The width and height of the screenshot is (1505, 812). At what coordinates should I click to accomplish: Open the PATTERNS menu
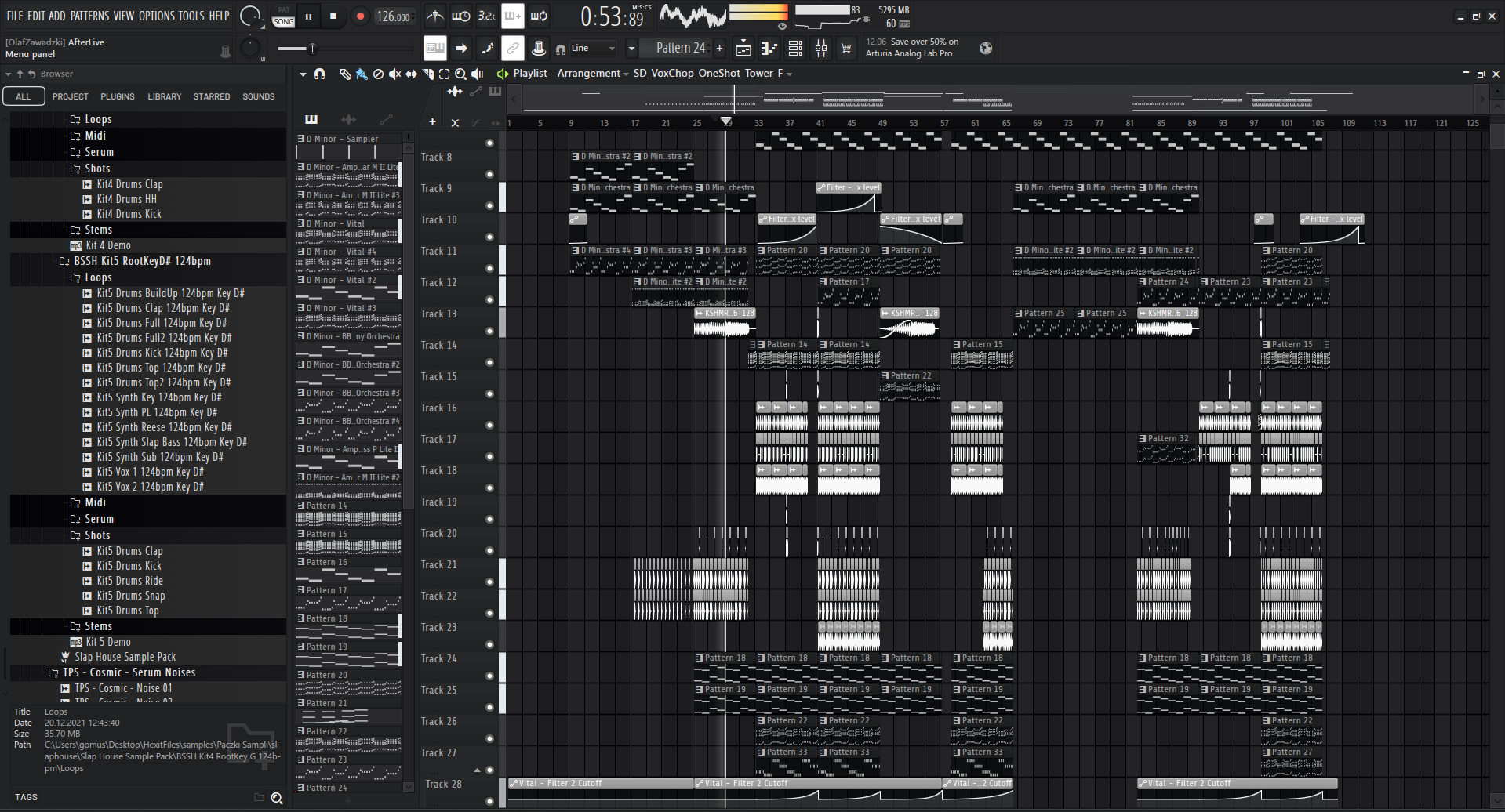click(x=89, y=16)
